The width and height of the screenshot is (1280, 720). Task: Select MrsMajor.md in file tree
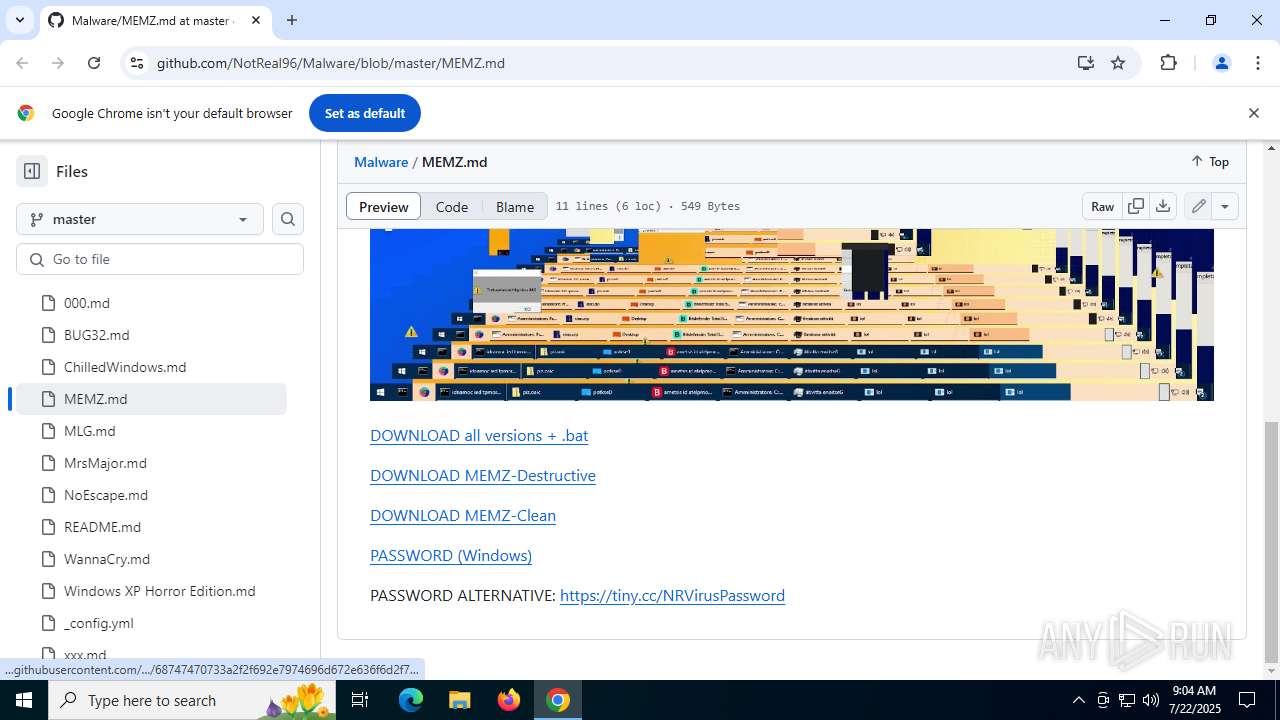[x=152, y=463]
